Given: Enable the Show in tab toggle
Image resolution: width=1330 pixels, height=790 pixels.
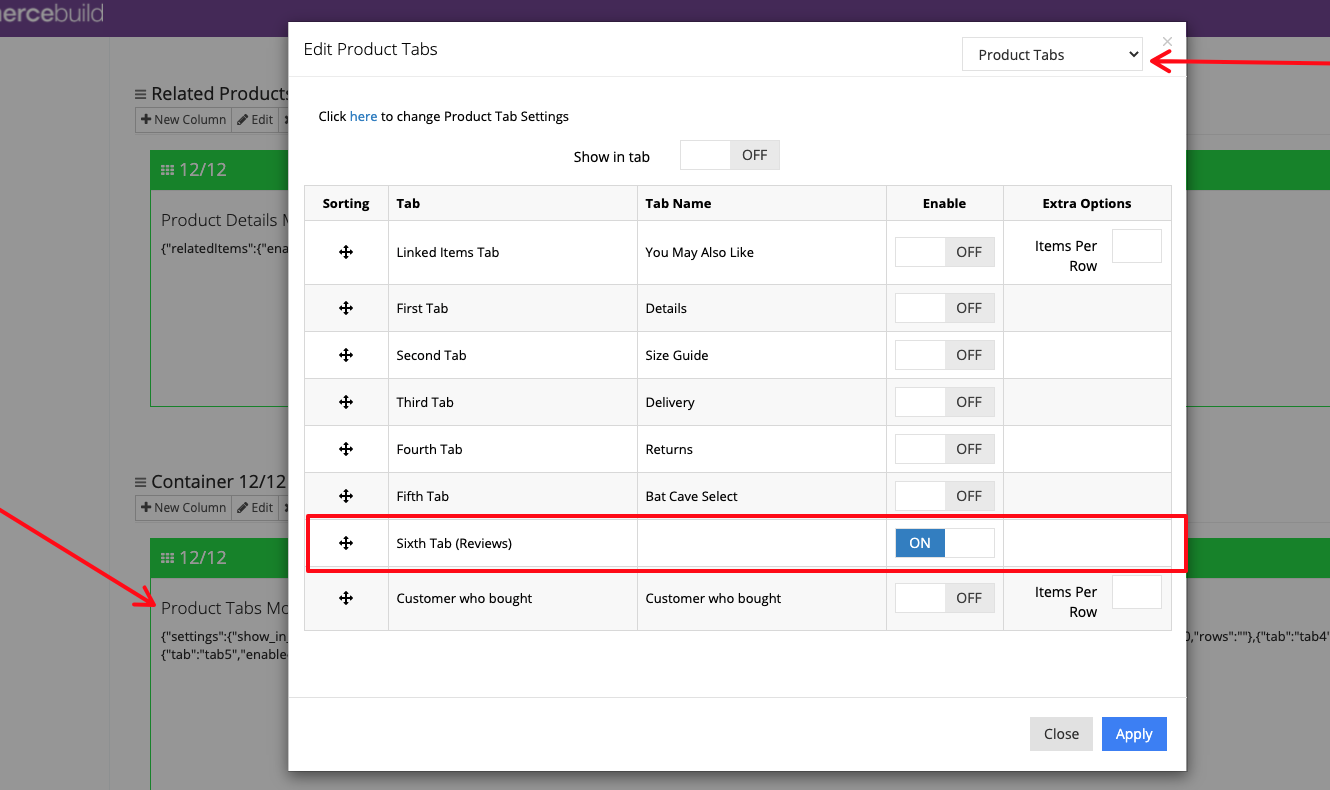Looking at the screenshot, I should pos(729,155).
